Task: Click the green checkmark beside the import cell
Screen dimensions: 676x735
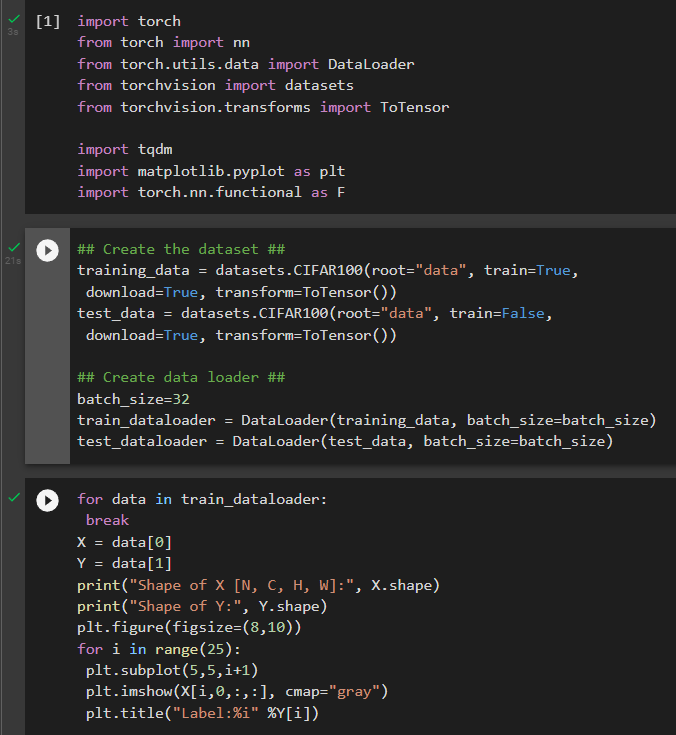Action: click(14, 19)
